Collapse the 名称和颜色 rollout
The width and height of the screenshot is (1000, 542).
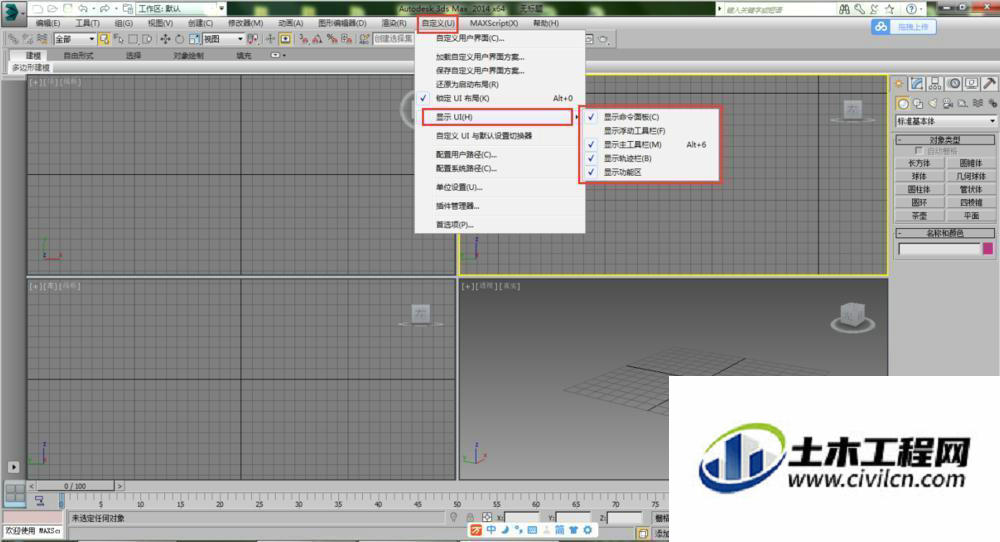945,233
